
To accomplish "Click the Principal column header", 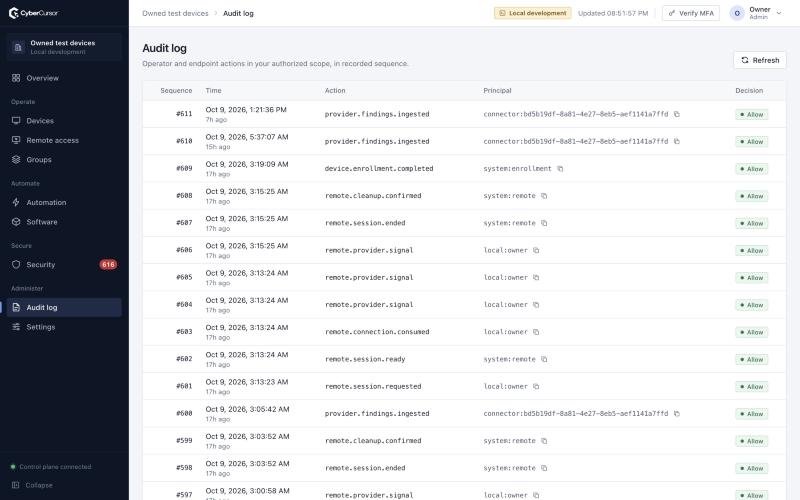I will (x=497, y=91).
